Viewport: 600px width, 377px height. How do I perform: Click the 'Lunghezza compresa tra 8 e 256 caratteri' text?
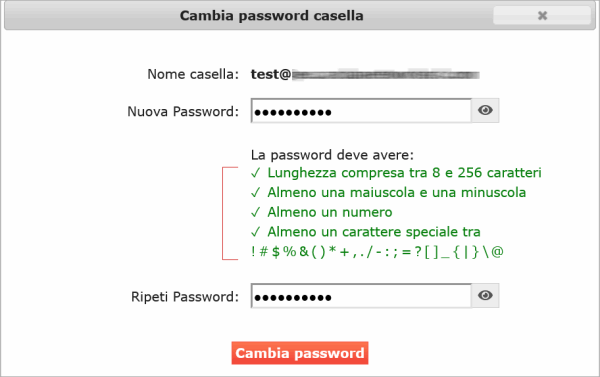coord(404,173)
